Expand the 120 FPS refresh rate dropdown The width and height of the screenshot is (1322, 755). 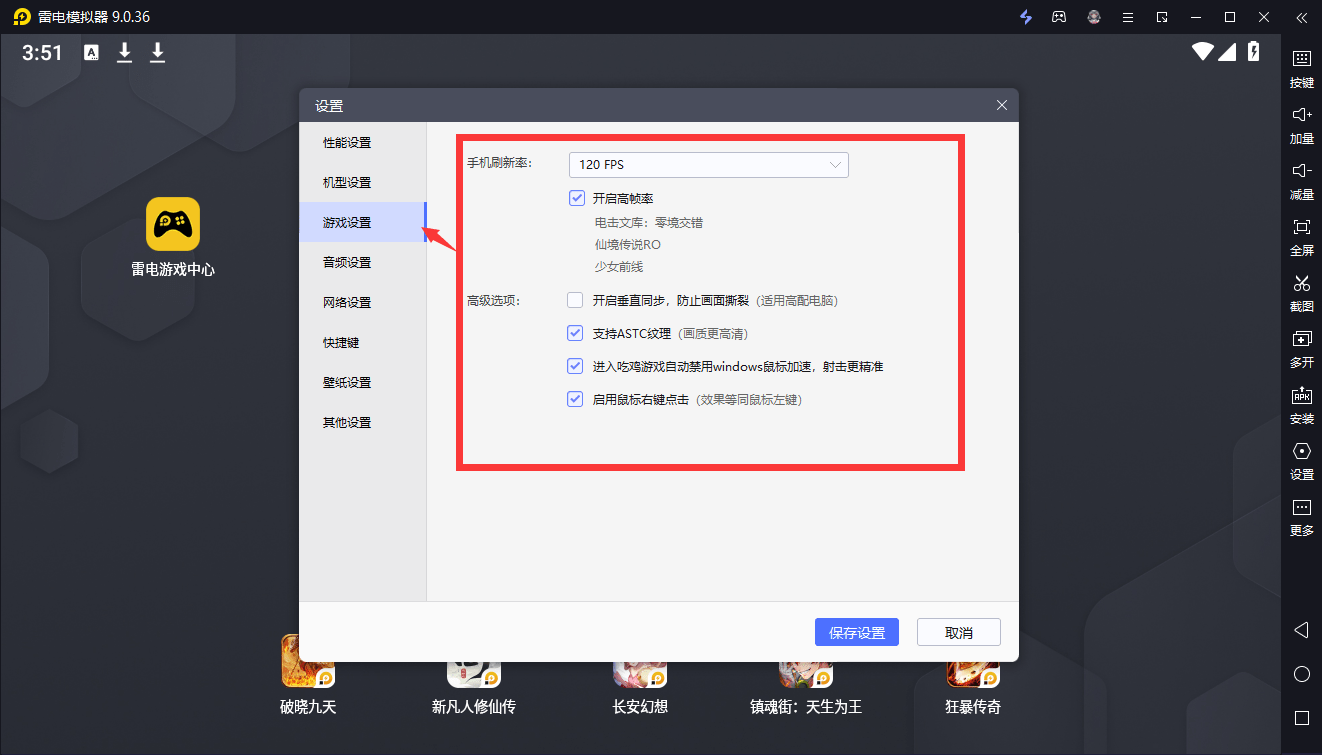(x=708, y=165)
